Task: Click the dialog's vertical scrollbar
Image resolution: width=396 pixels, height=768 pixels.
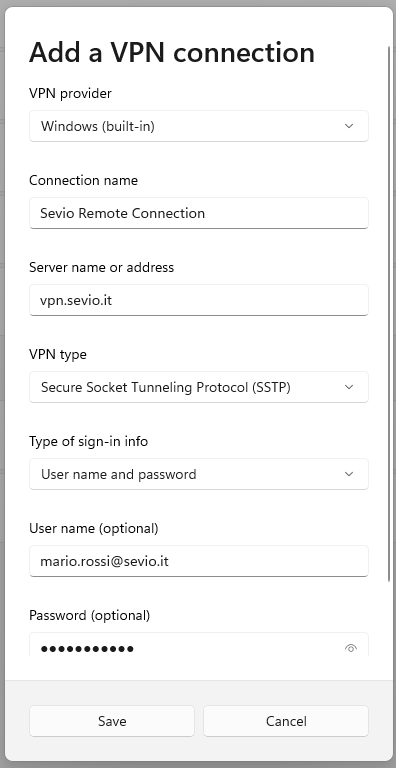Action: pyautogui.click(x=390, y=313)
